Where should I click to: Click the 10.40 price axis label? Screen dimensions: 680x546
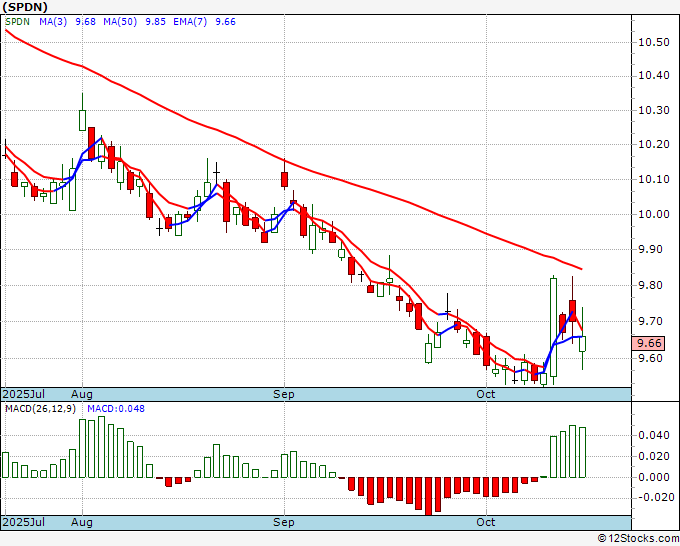tap(654, 76)
